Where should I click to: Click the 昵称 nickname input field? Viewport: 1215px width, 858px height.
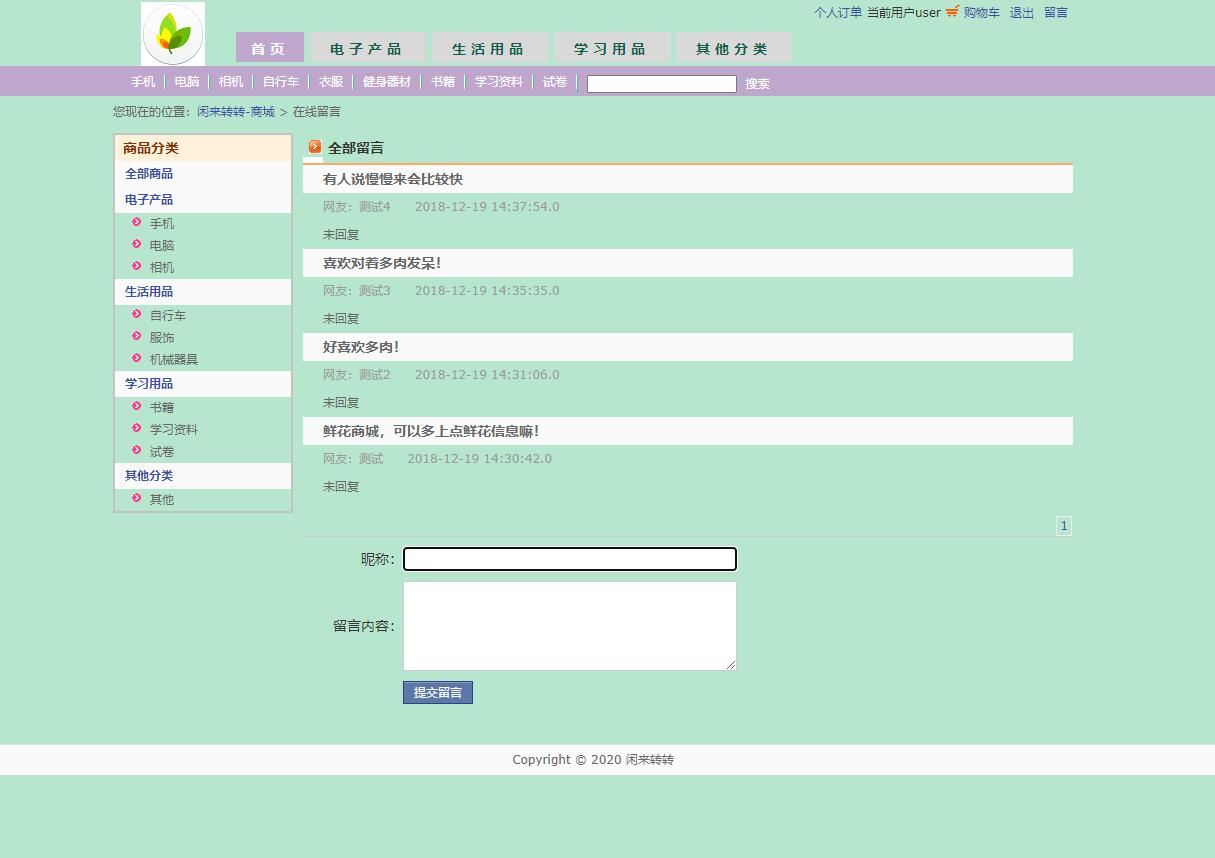pyautogui.click(x=569, y=559)
